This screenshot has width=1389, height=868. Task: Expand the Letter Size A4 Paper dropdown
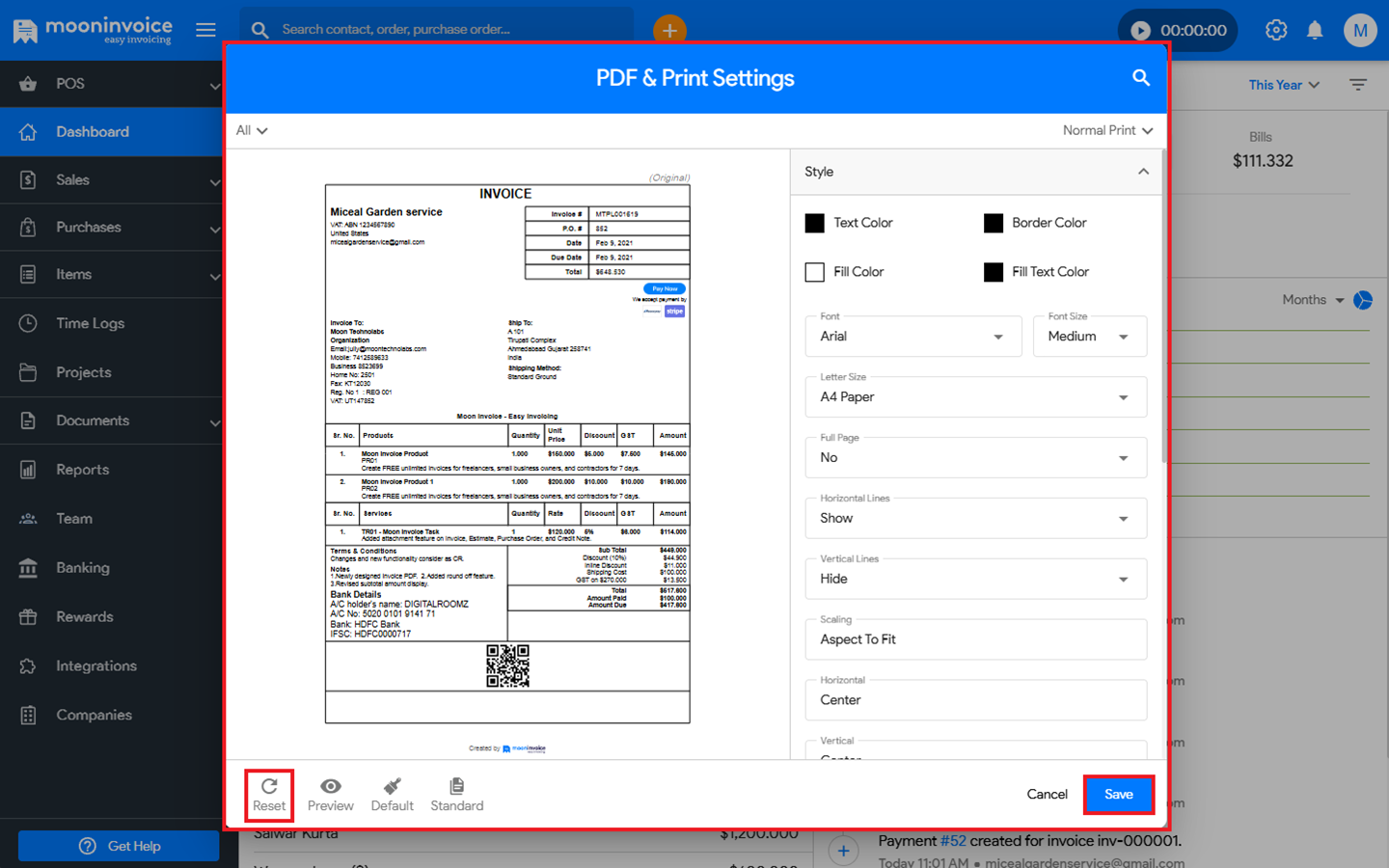975,397
